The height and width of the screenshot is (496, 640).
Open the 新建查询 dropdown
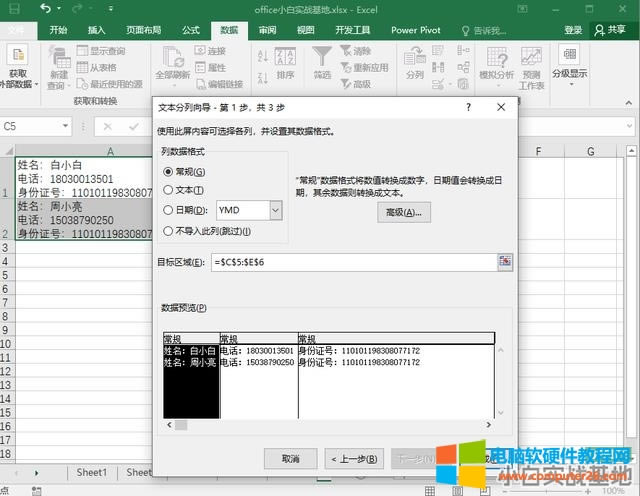(x=59, y=68)
